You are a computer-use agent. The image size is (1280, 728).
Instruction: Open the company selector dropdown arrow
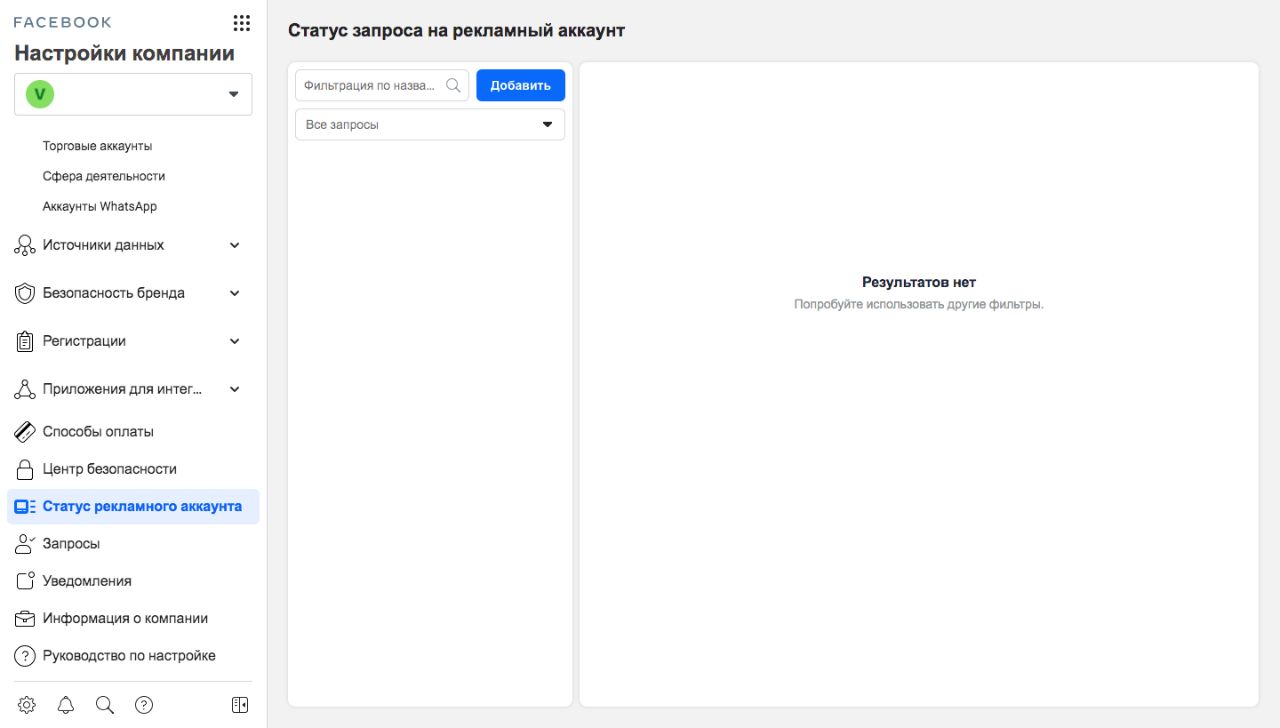[234, 94]
